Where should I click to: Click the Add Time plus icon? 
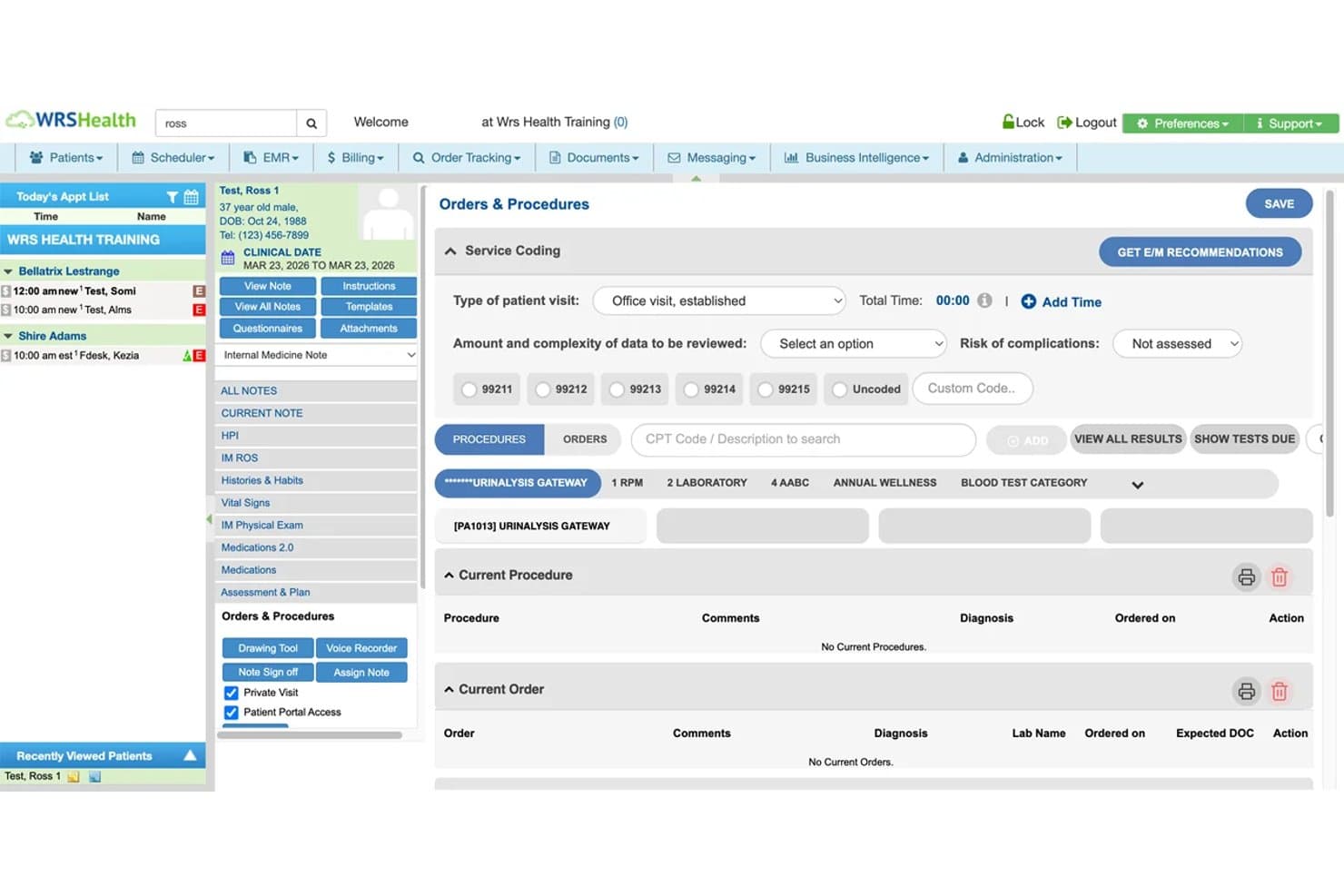(x=1028, y=301)
